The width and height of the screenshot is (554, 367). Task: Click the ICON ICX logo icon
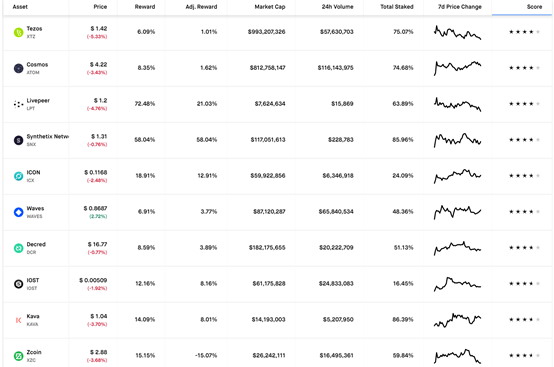18,176
